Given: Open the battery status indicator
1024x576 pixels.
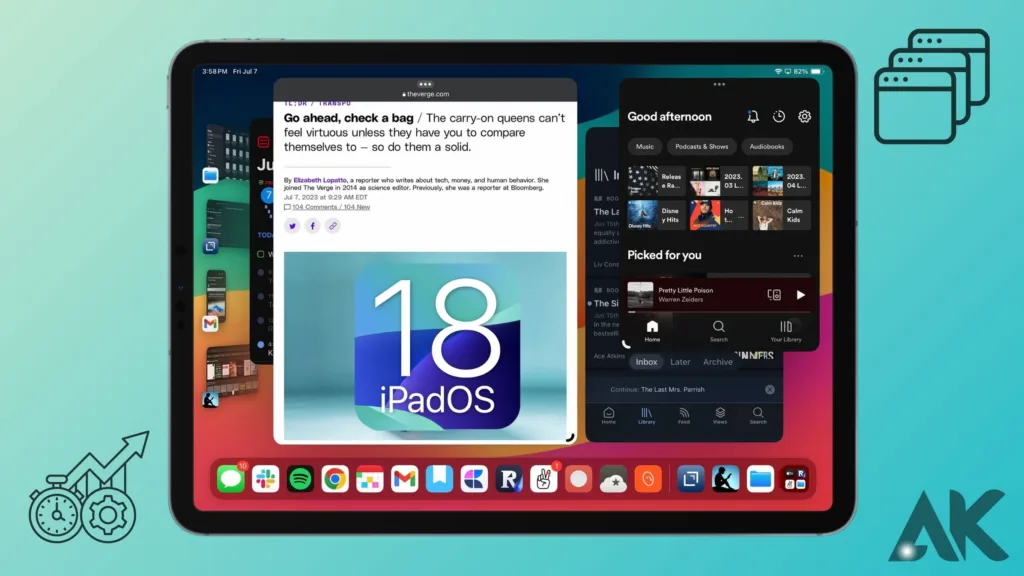Looking at the screenshot, I should pyautogui.click(x=816, y=71).
